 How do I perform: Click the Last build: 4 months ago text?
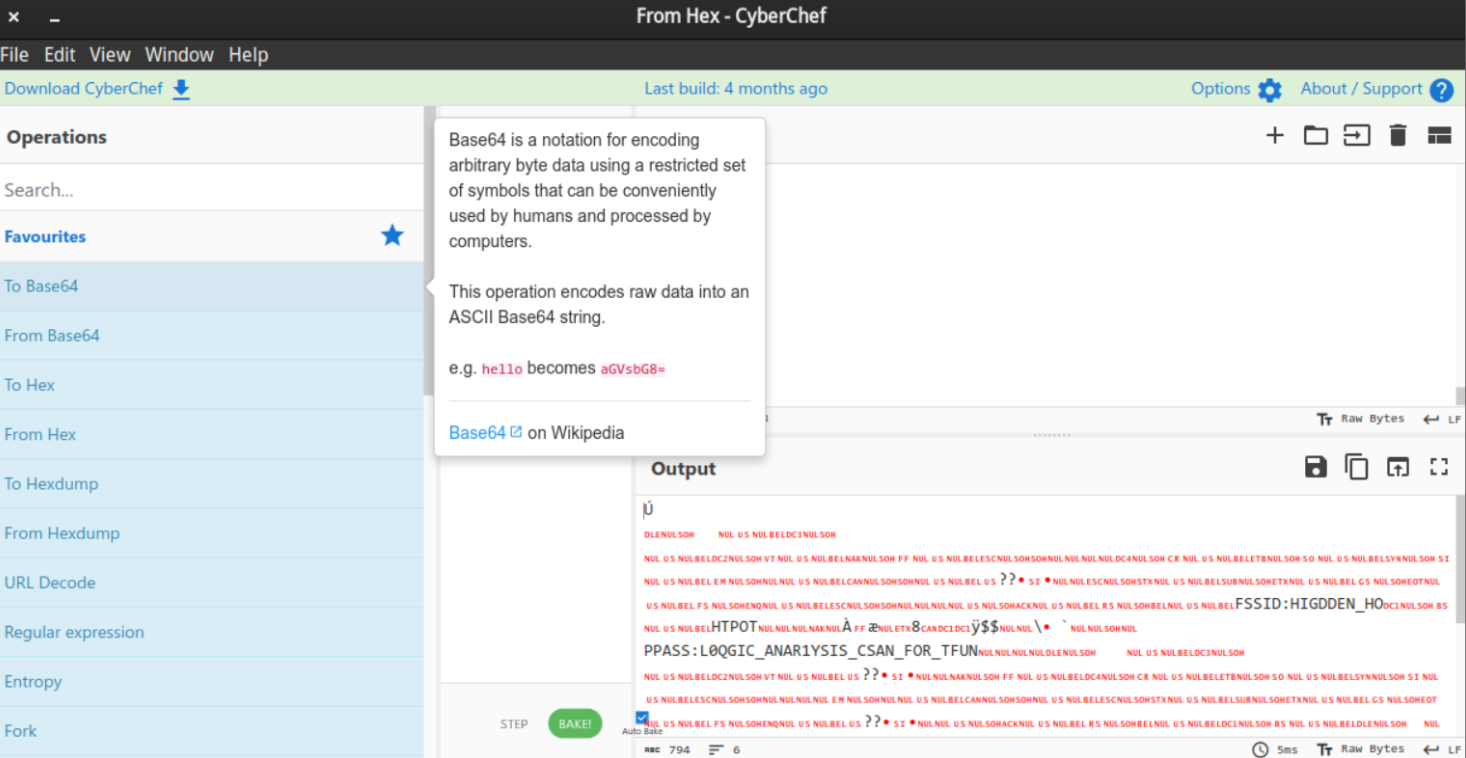tap(736, 88)
